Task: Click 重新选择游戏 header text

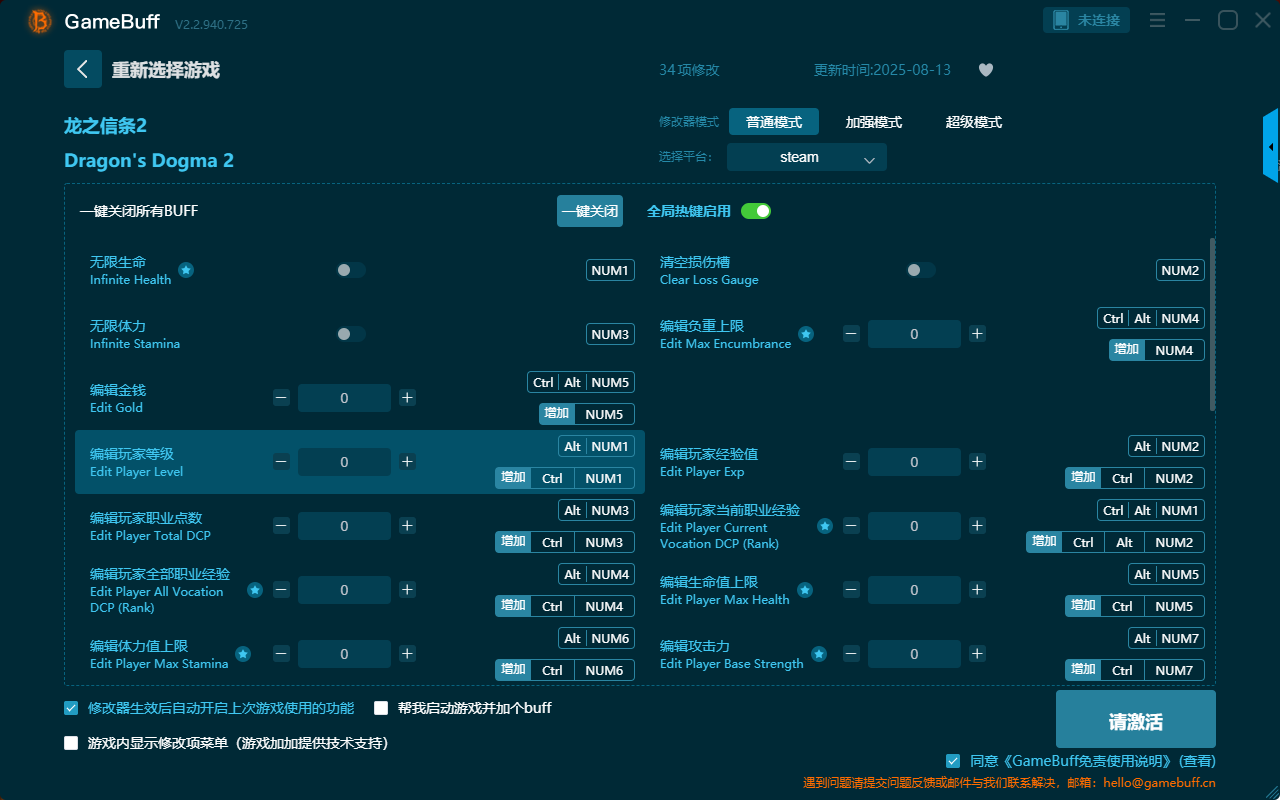Action: tap(166, 70)
